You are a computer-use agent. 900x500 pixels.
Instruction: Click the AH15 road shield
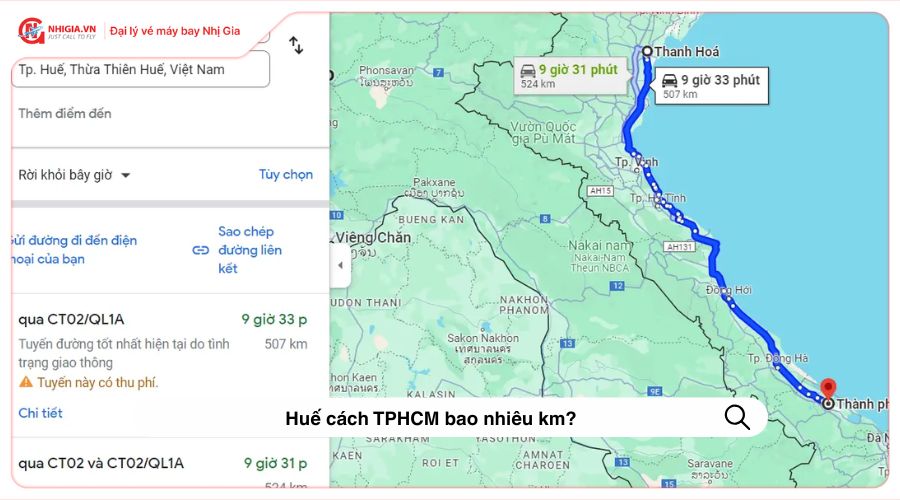coord(600,191)
